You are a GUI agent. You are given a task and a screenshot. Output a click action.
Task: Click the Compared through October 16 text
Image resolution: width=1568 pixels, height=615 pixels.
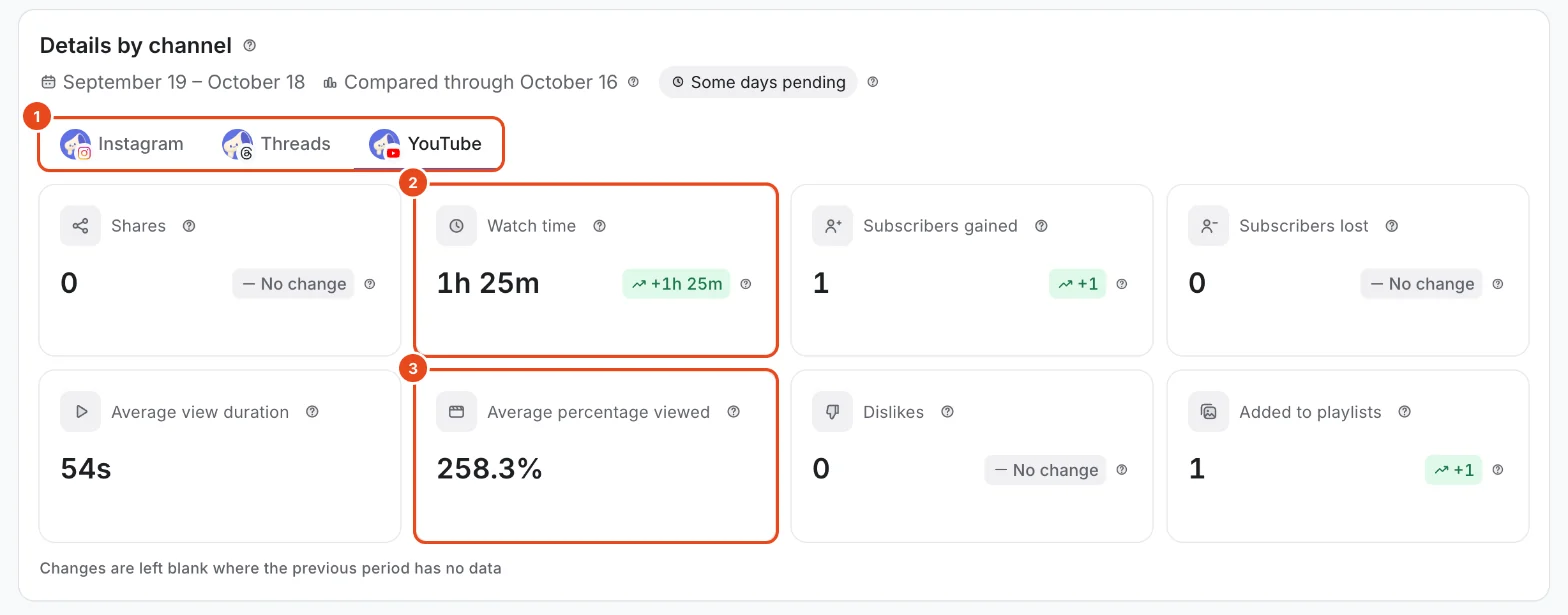tap(481, 82)
